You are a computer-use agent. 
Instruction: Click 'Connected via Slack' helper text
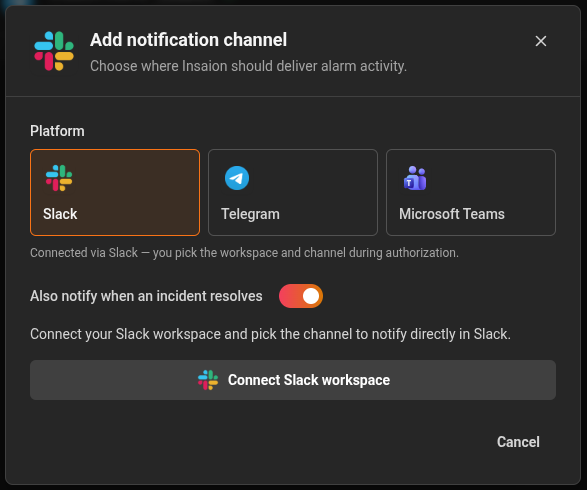[x=244, y=253]
